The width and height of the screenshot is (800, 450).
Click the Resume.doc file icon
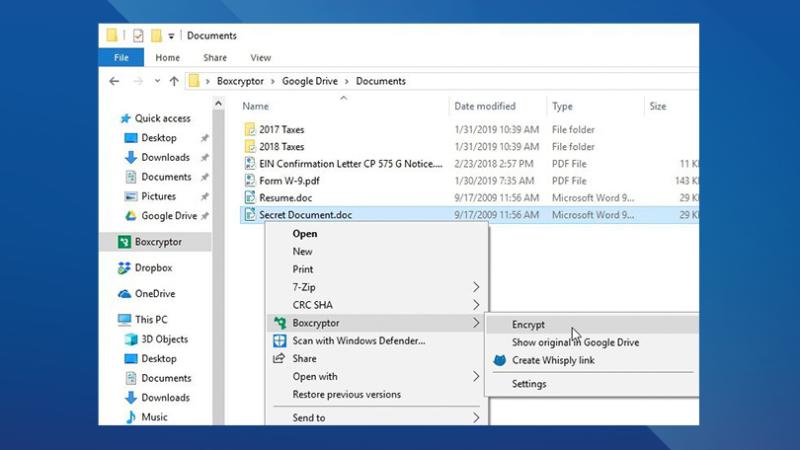click(249, 198)
